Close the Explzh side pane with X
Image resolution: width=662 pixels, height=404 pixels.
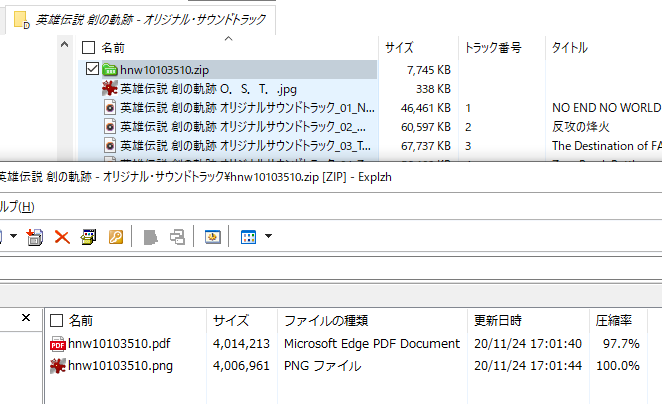26,317
